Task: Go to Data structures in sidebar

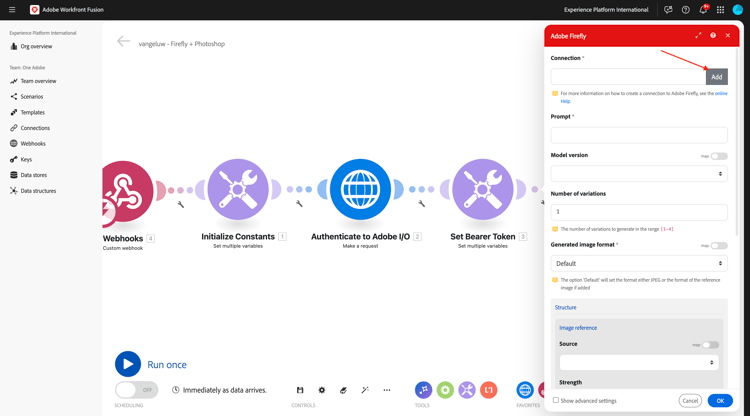Action: click(38, 191)
